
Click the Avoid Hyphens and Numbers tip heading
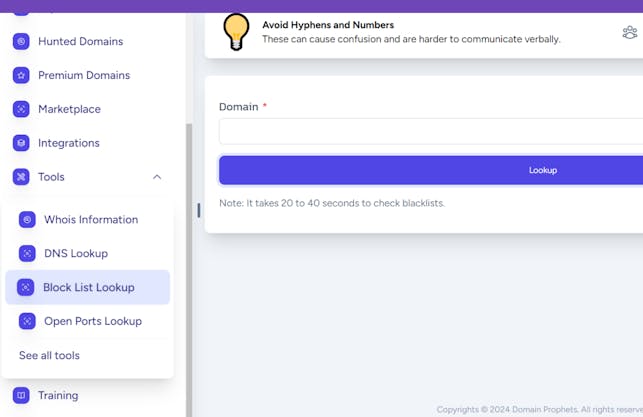click(328, 25)
